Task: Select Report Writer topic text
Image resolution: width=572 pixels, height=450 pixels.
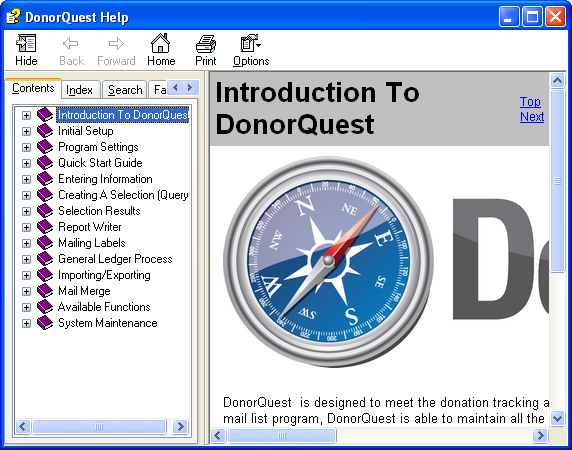Action: pyautogui.click(x=90, y=227)
